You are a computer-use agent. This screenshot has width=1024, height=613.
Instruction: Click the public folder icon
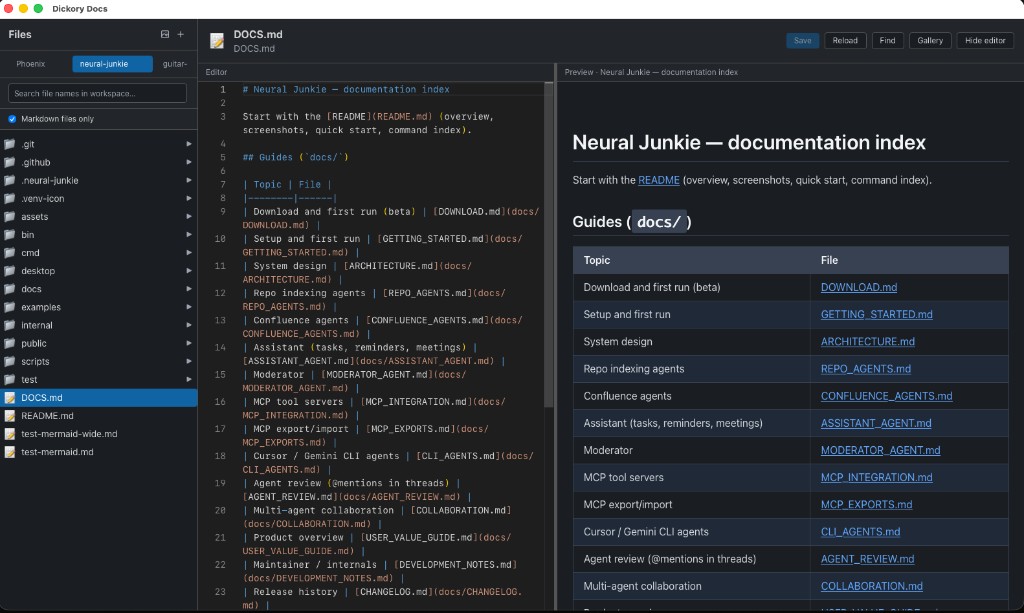(x=10, y=343)
